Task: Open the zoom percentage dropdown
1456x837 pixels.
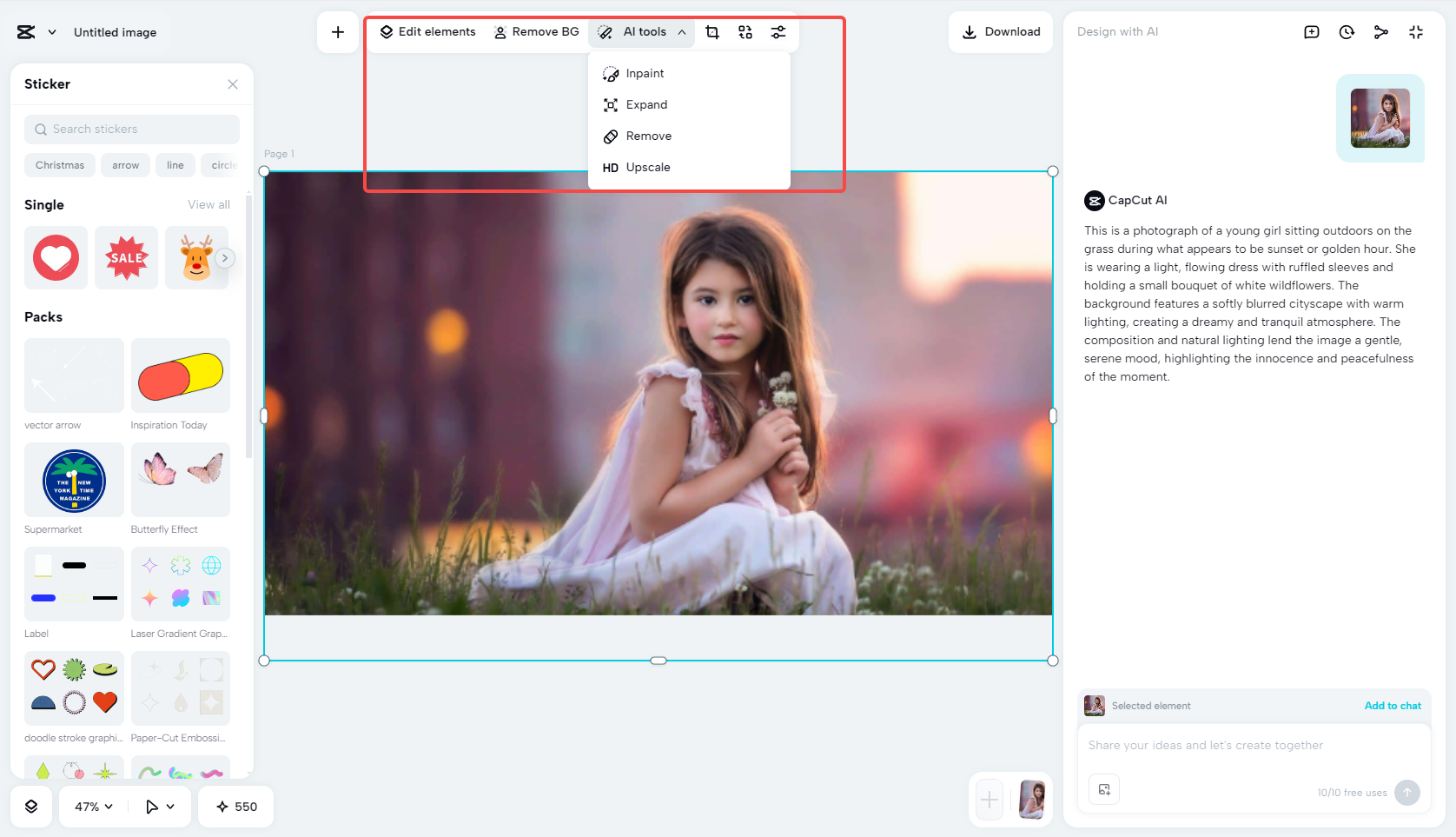Action: pos(91,807)
